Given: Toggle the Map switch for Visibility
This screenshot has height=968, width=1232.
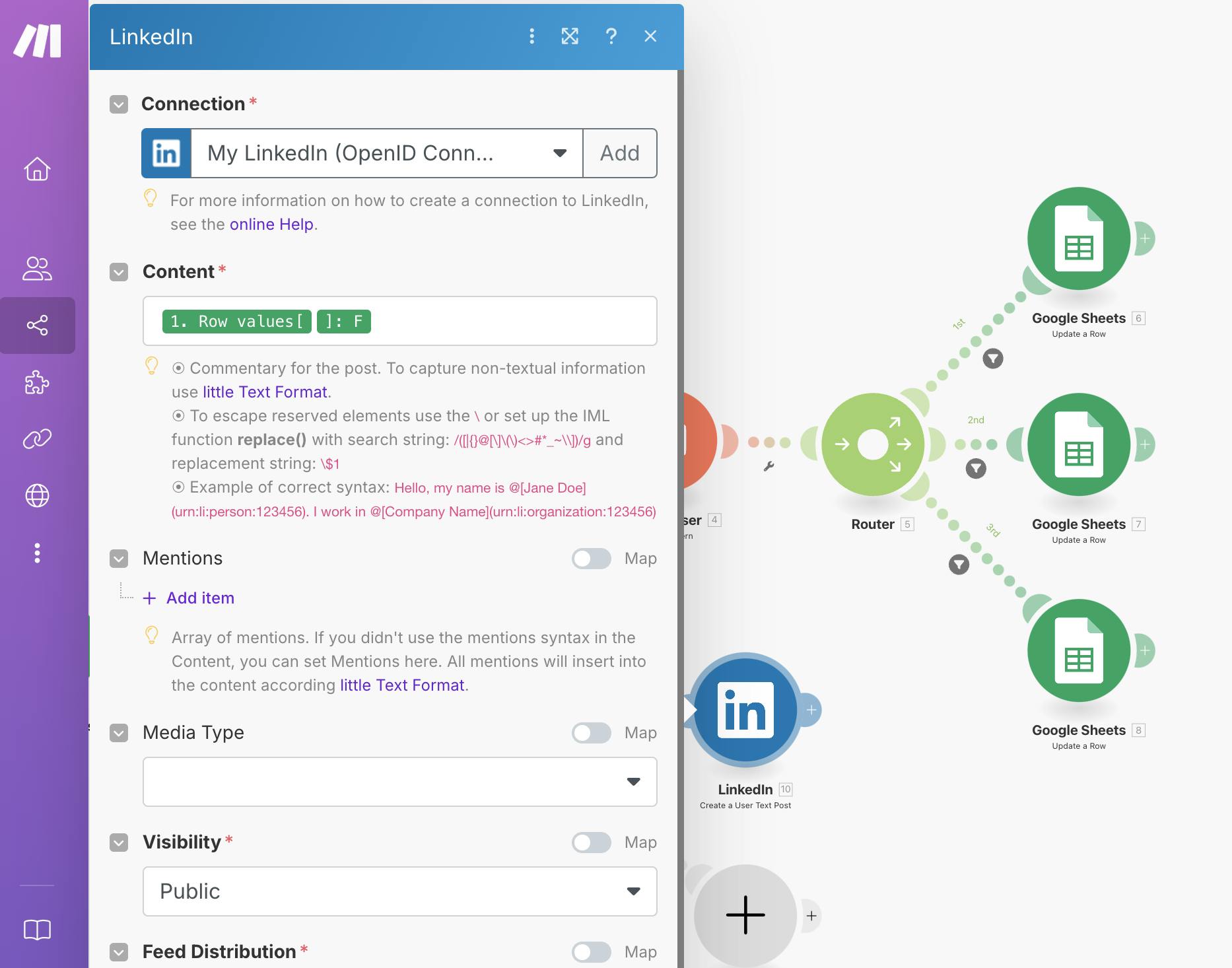Looking at the screenshot, I should click(x=592, y=843).
